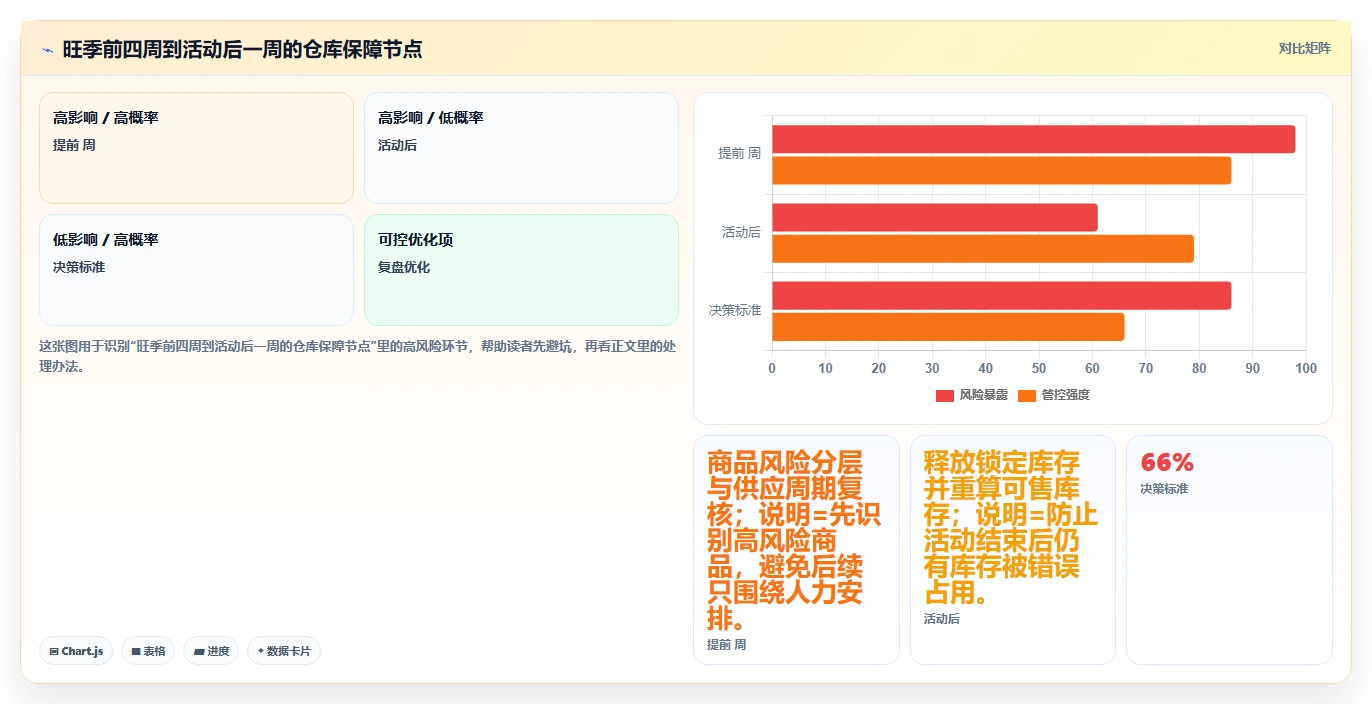Viewport: 1372px width, 704px height.
Task: Click the 66% value in data card
Action: (x=1167, y=463)
